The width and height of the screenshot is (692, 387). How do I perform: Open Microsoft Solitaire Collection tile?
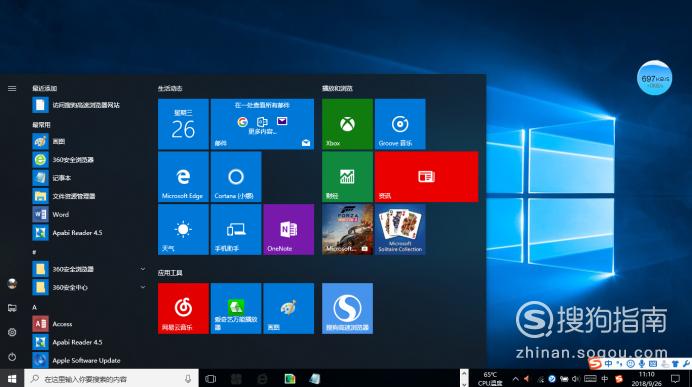click(x=400, y=229)
